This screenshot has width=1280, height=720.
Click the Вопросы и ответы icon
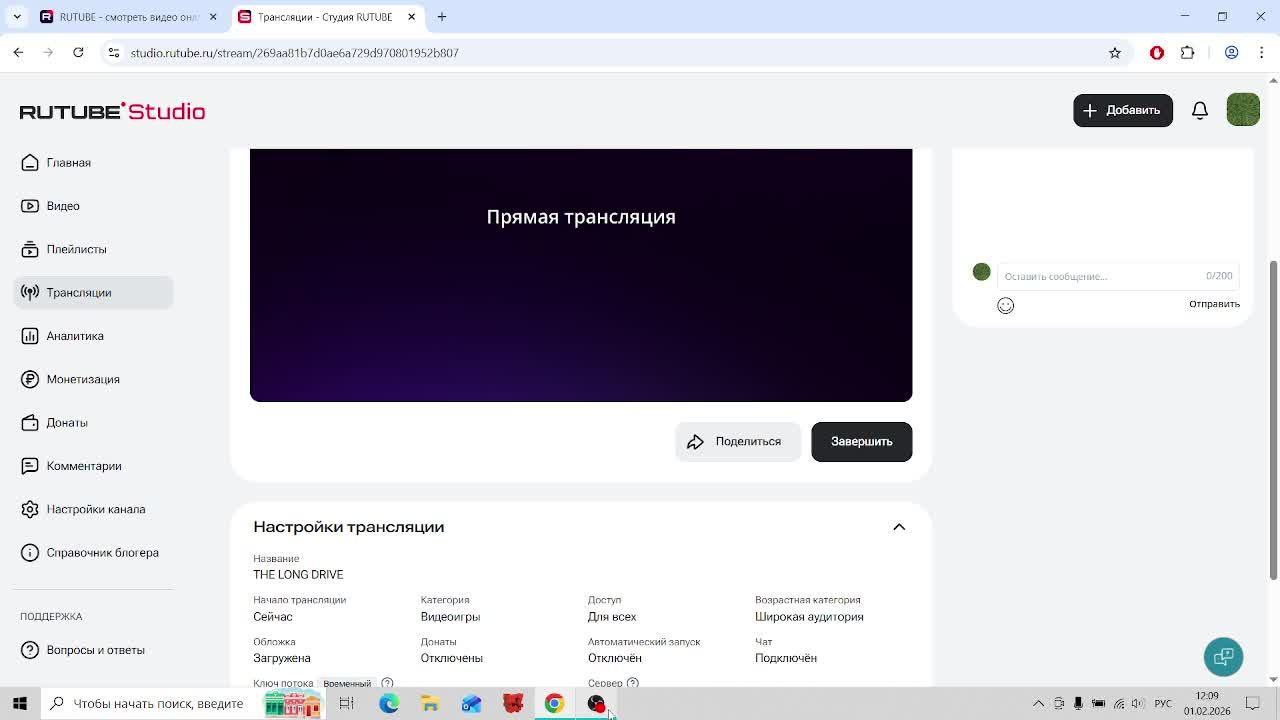coord(30,650)
